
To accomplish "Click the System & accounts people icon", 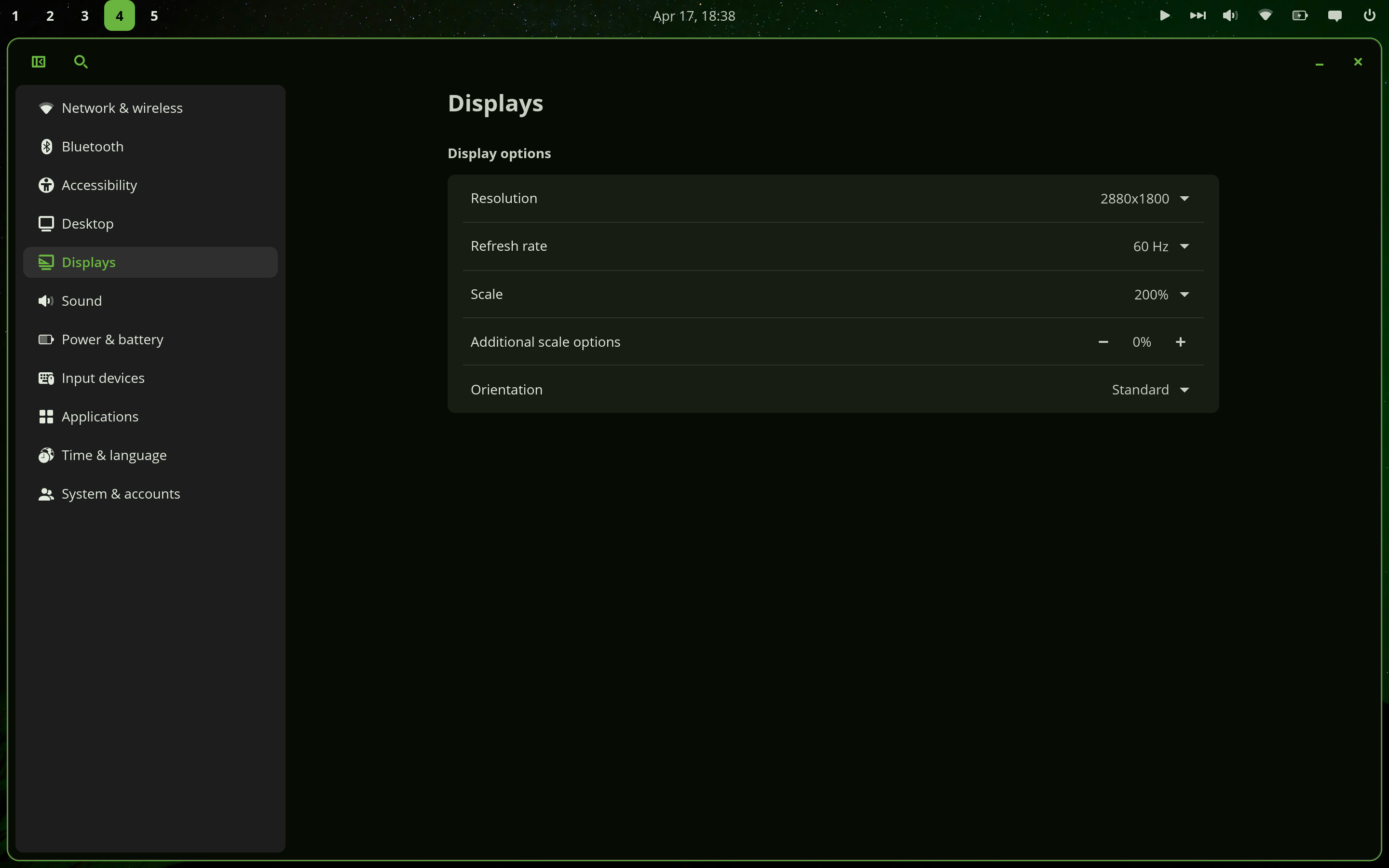I will pyautogui.click(x=46, y=494).
